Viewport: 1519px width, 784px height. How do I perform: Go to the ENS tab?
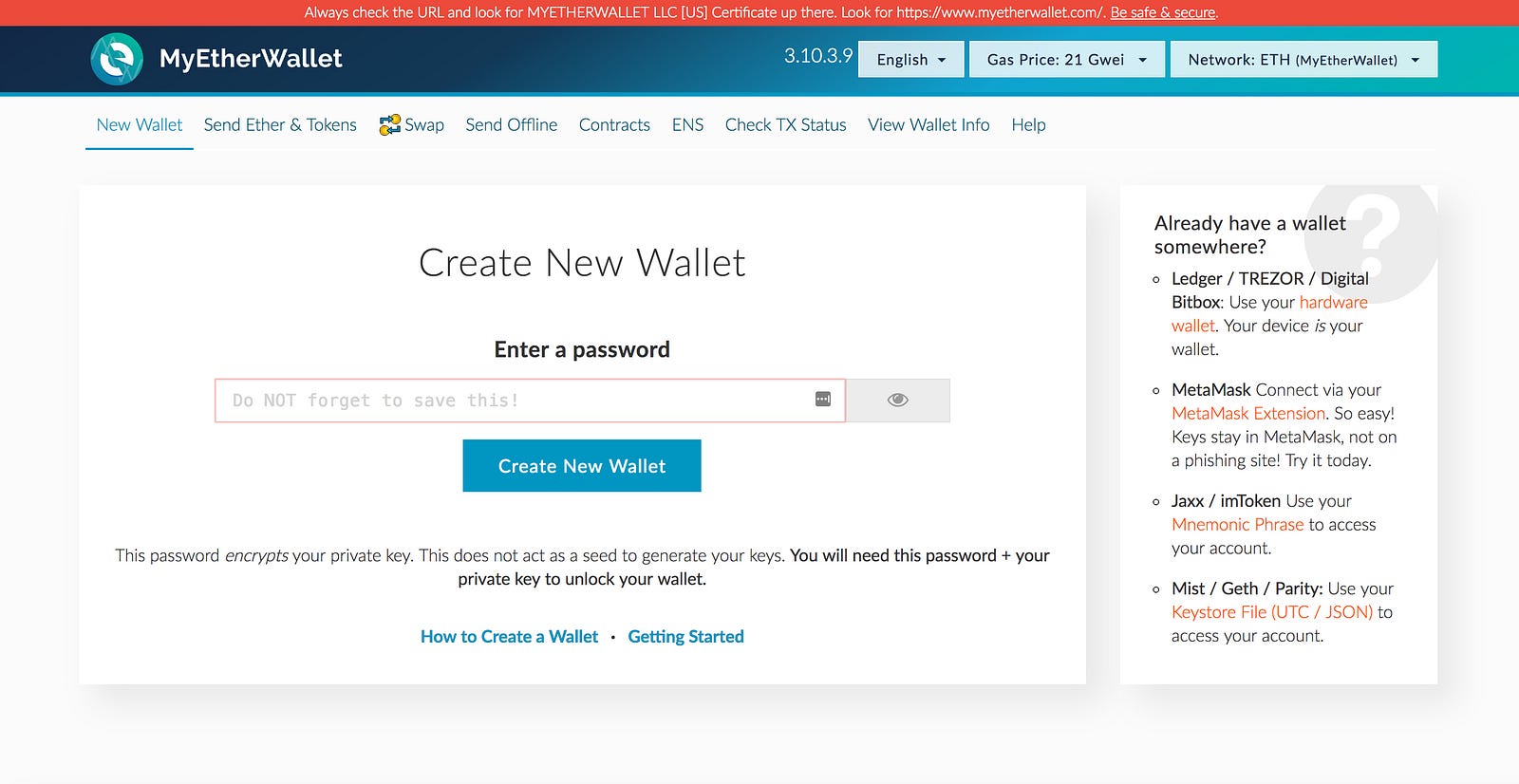click(687, 125)
